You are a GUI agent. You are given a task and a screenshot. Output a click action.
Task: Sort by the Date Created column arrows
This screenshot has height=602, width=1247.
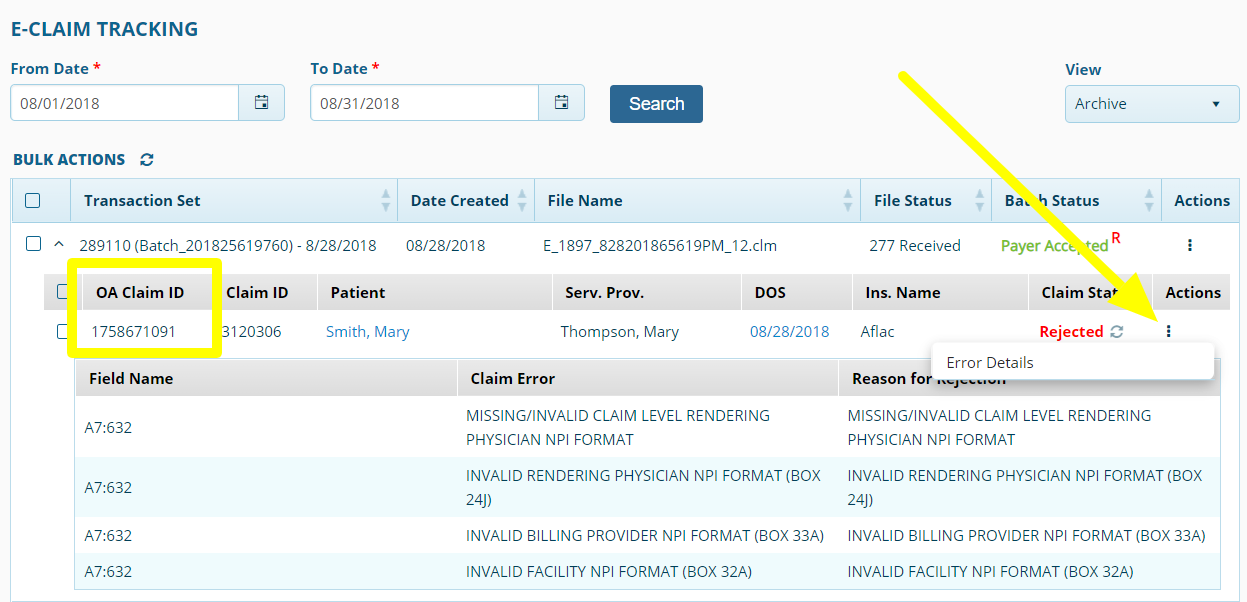coord(523,201)
